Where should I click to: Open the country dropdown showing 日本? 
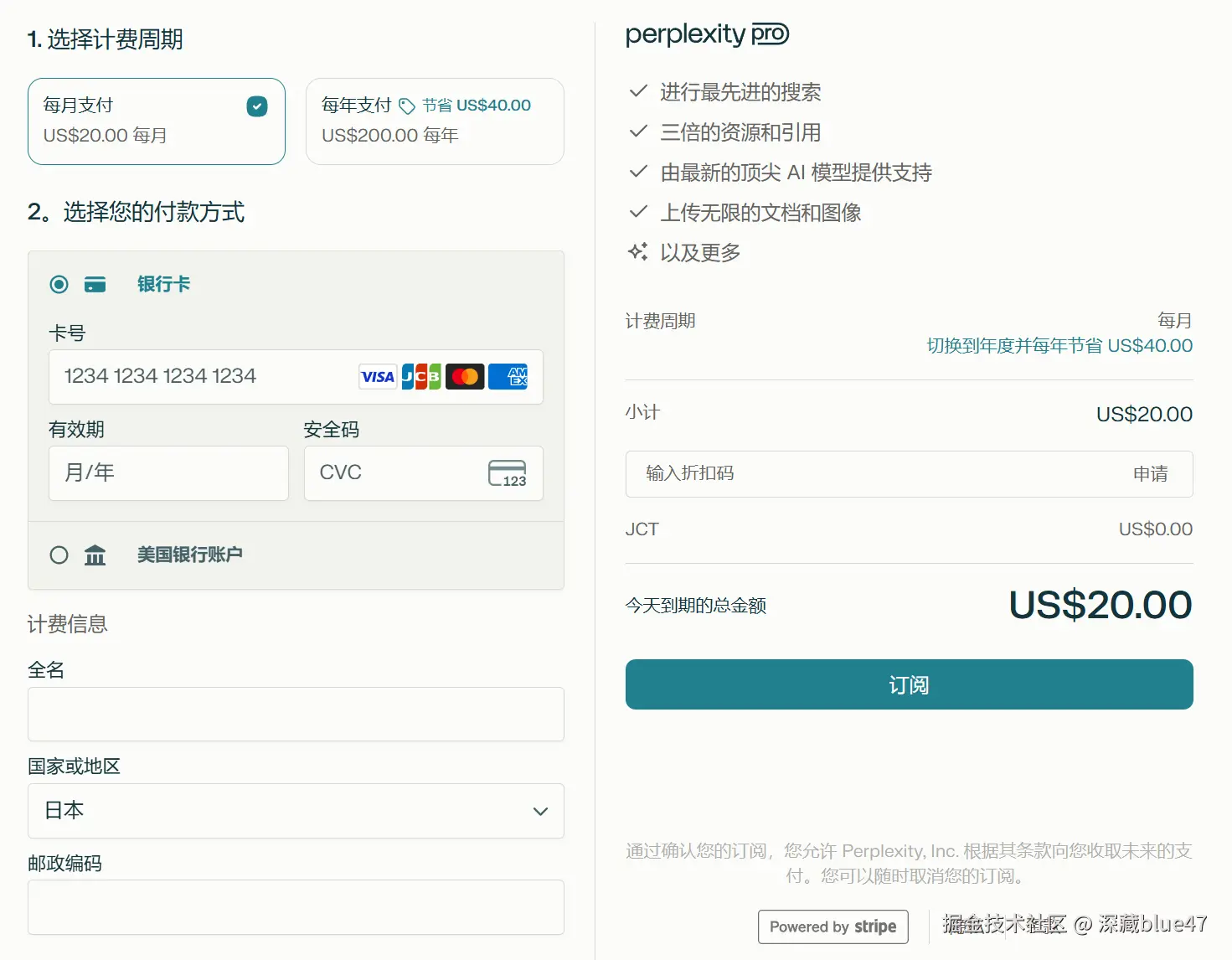(x=296, y=811)
